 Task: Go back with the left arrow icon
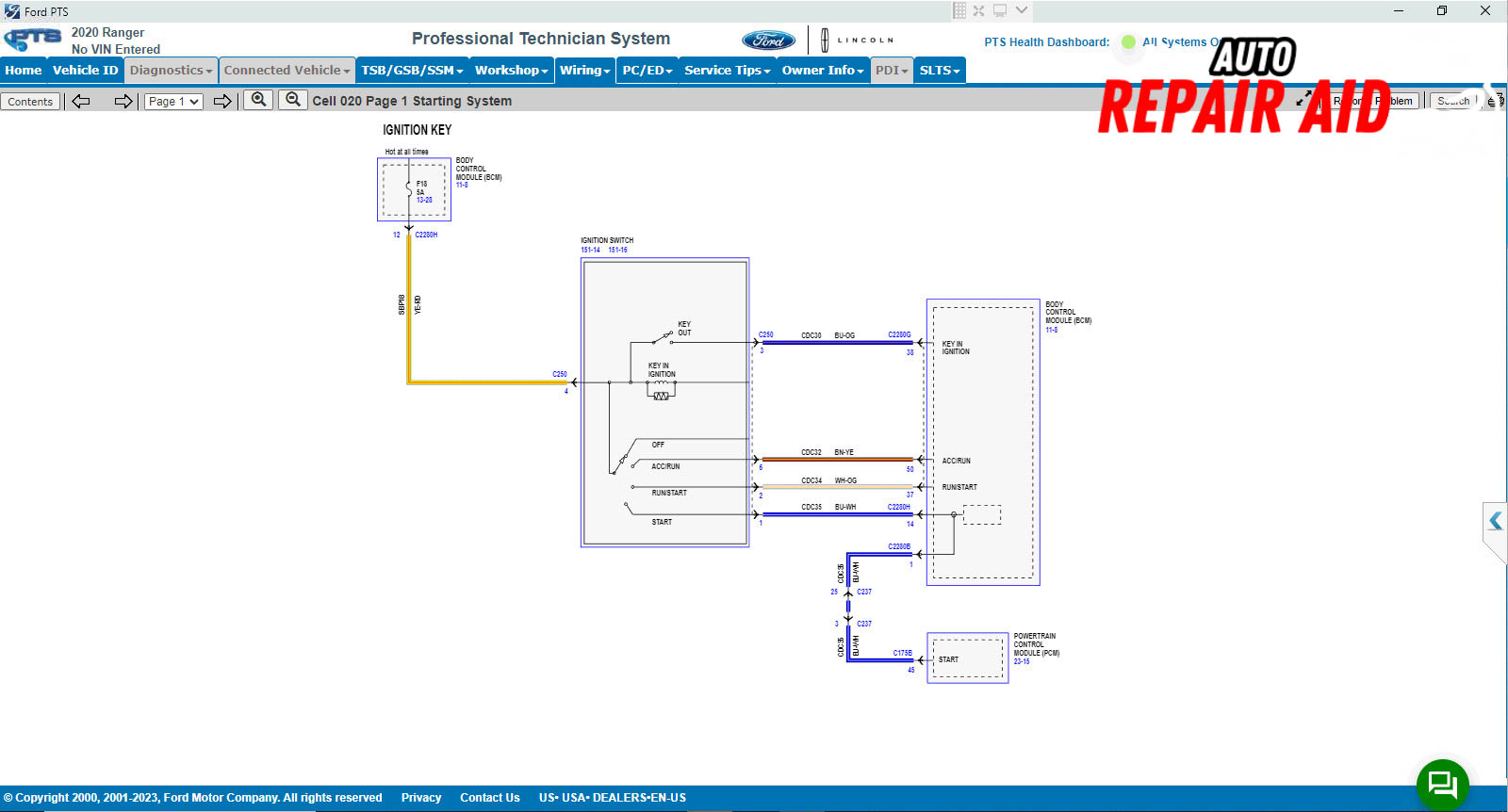click(x=81, y=101)
